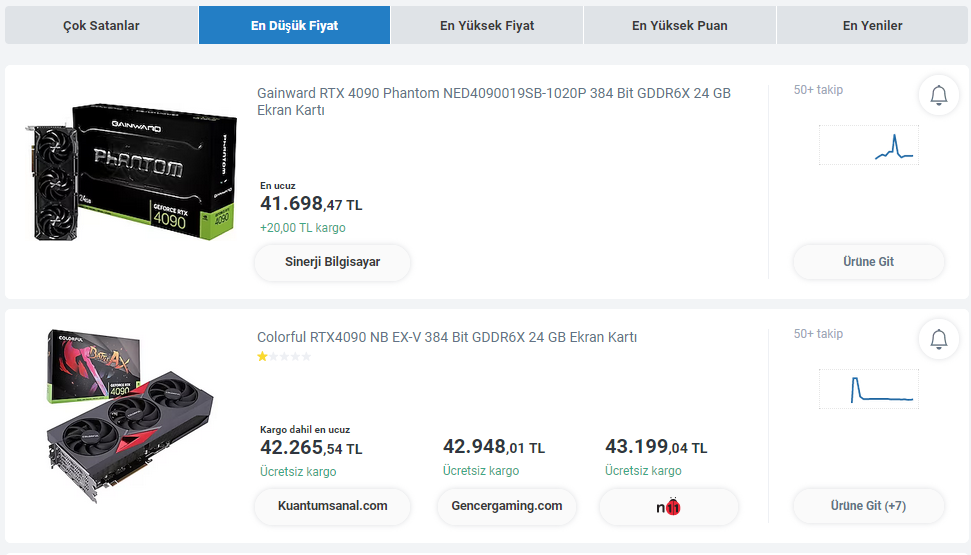Click the Gencergaming.com seller button
This screenshot has height=555, width=971.
click(507, 506)
